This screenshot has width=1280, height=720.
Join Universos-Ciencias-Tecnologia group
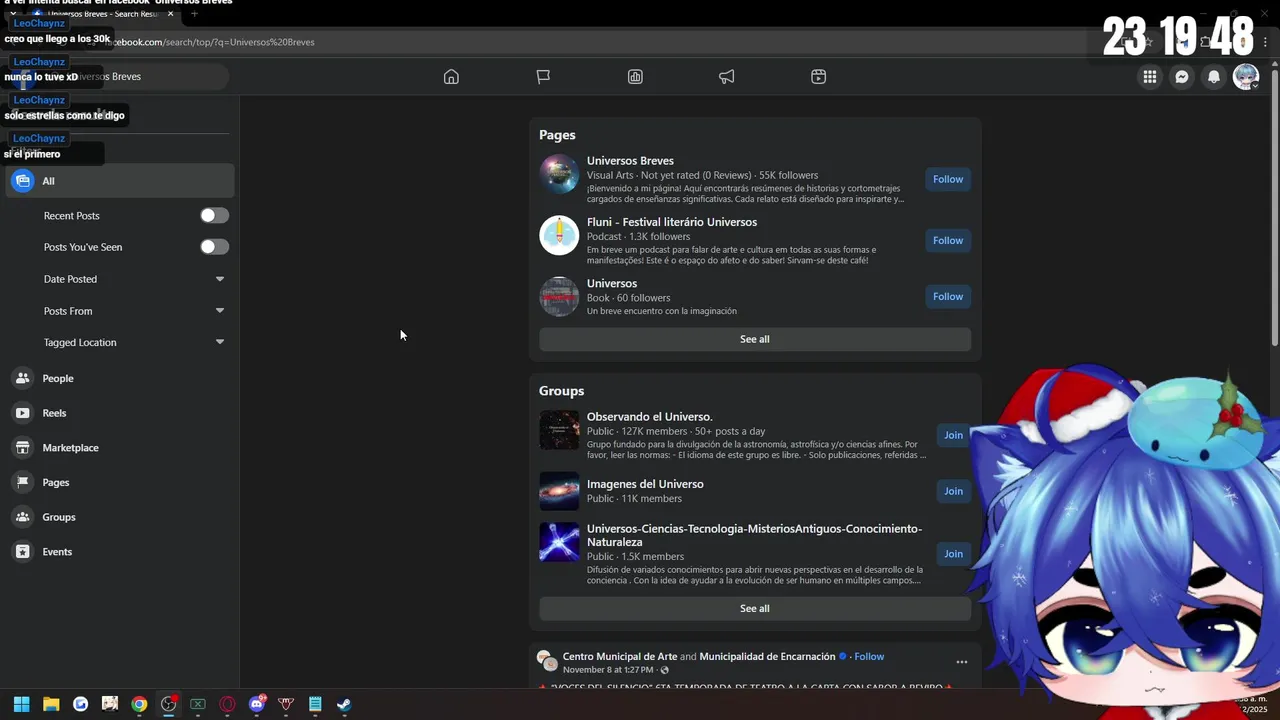pyautogui.click(x=953, y=554)
